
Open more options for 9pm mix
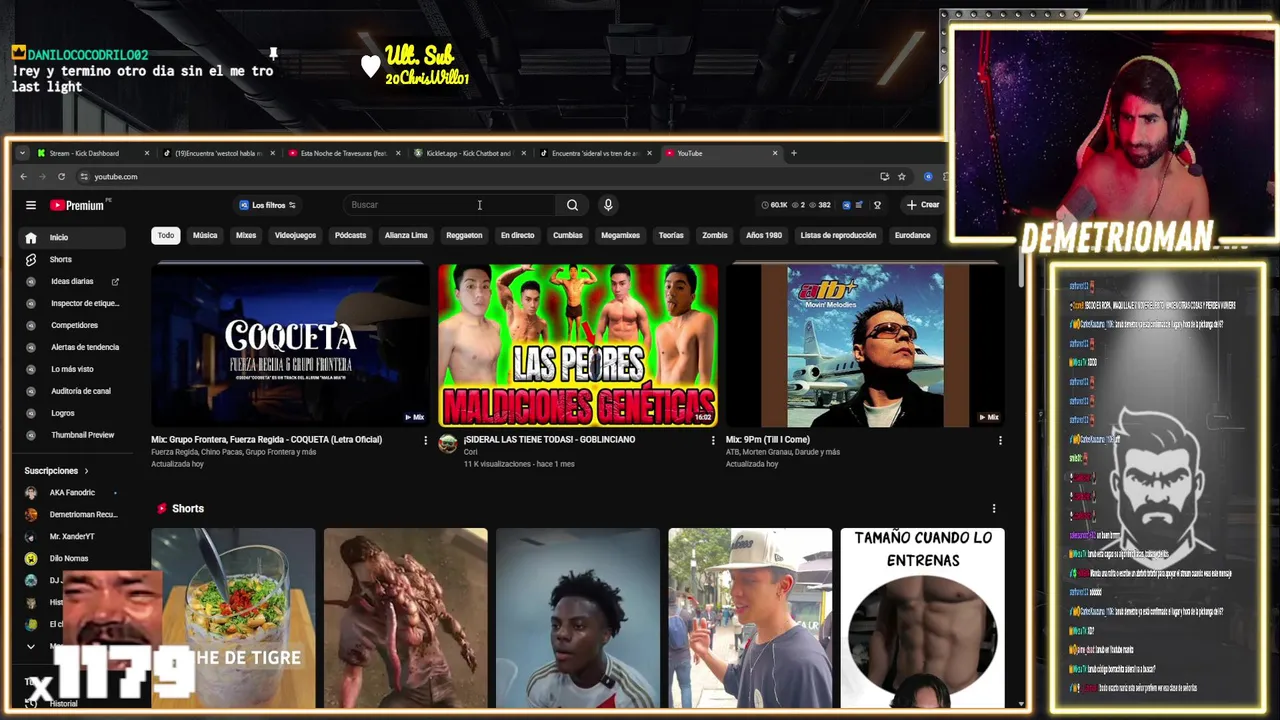point(1000,440)
